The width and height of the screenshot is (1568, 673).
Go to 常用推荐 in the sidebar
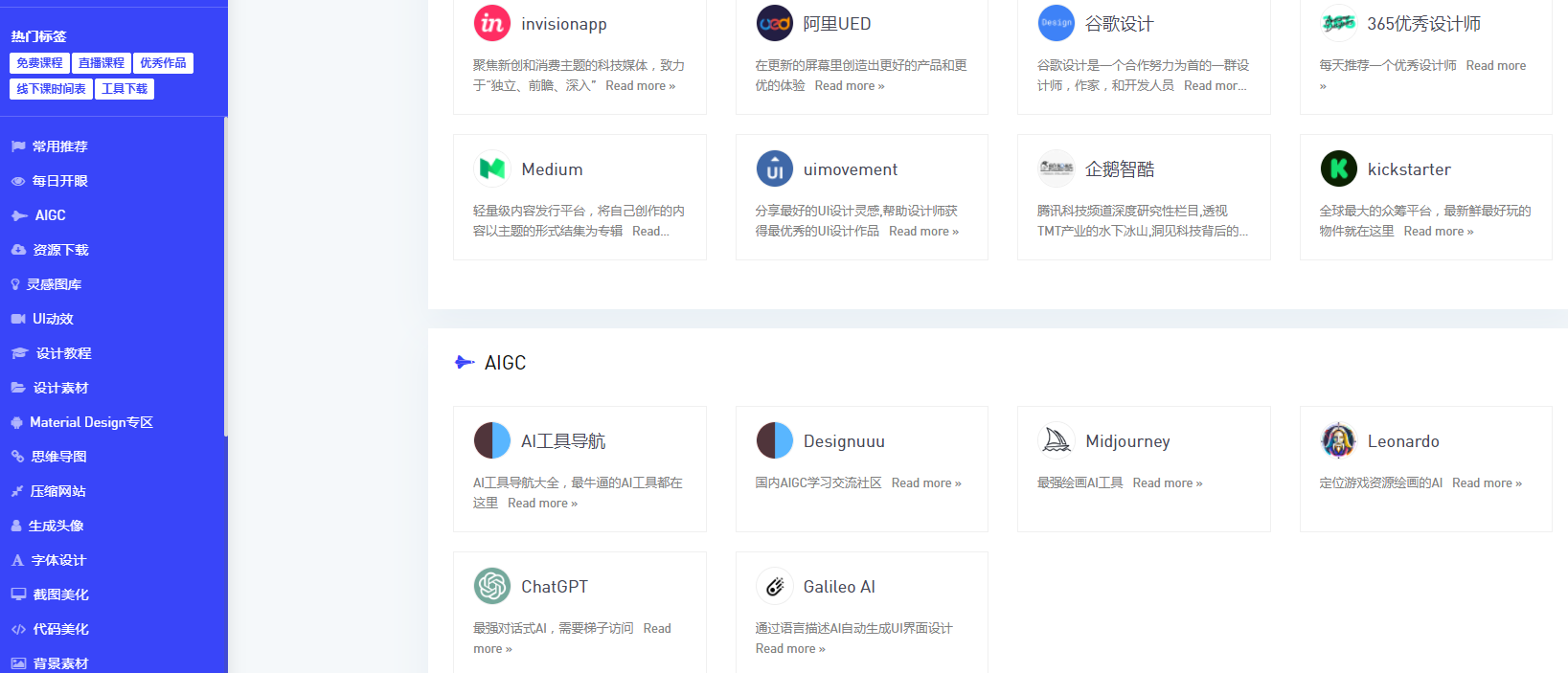(59, 146)
